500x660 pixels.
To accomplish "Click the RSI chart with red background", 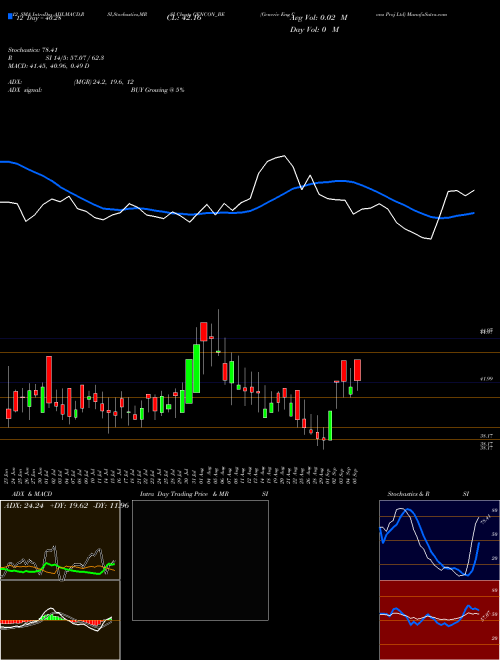I will [439, 620].
